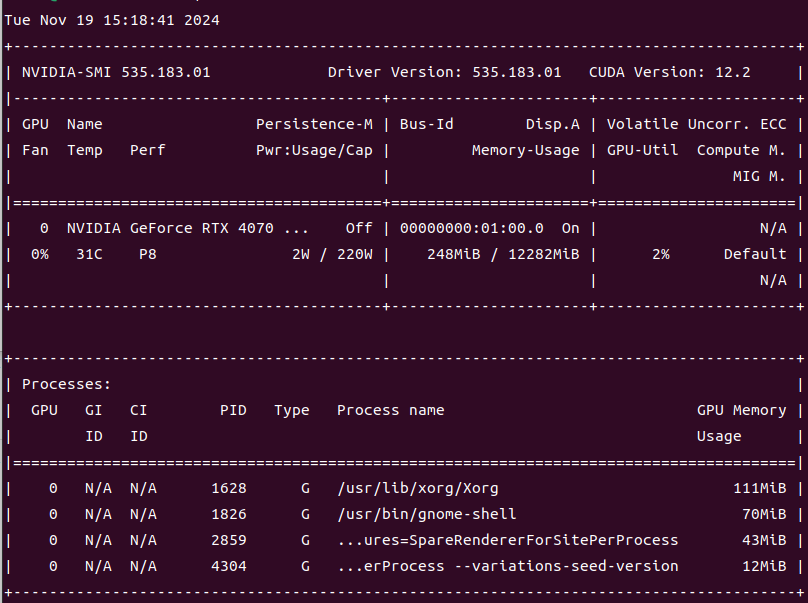Click the Fan column header
Viewport: 808px width, 603px height.
coord(35,150)
